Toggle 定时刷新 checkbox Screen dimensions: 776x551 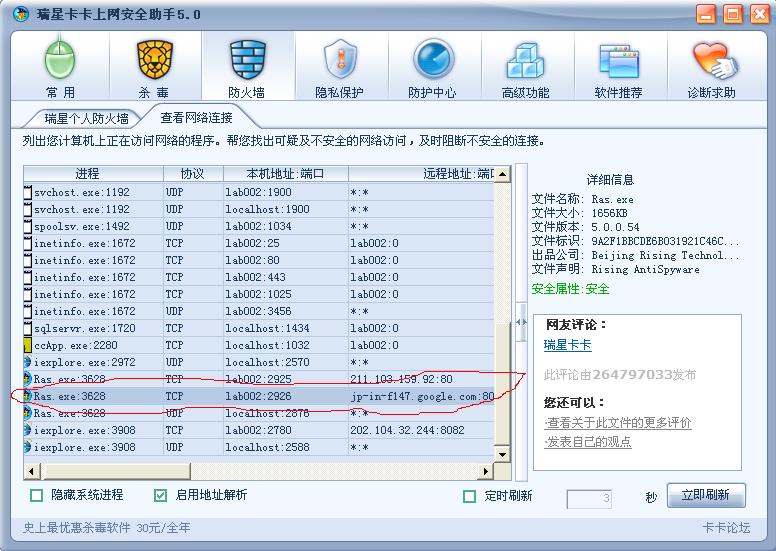coord(469,496)
